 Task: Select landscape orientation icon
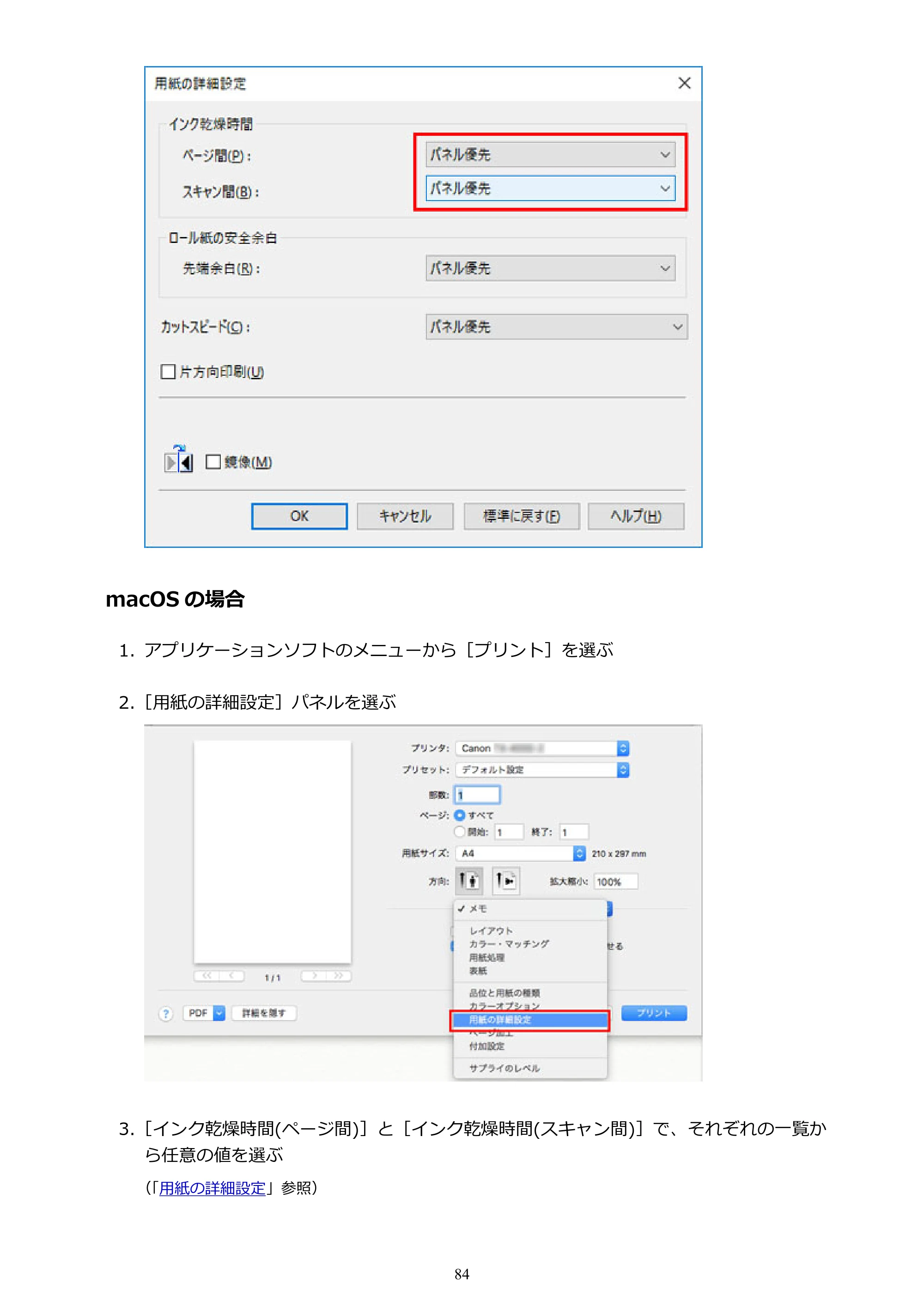pos(505,881)
